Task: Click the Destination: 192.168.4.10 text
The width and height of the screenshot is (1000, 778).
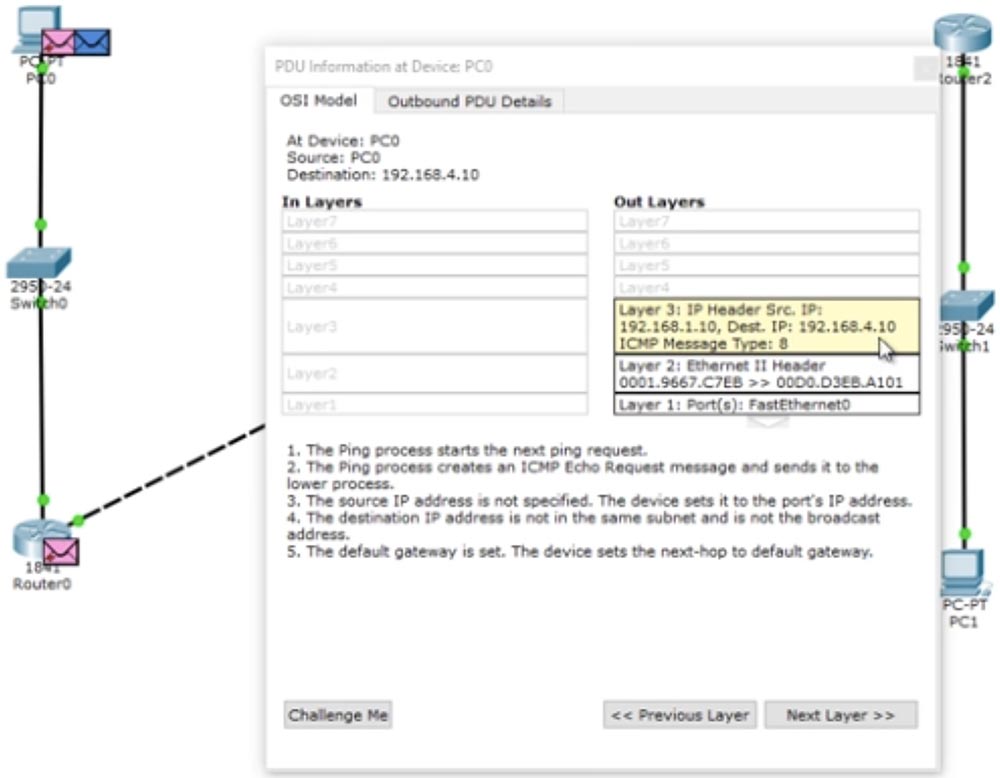Action: 383,175
